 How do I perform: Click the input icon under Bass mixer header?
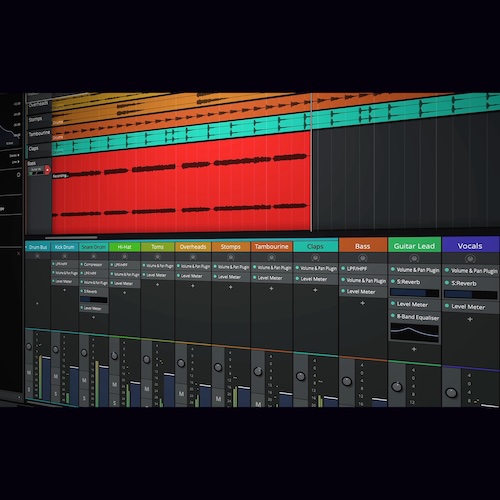363,258
